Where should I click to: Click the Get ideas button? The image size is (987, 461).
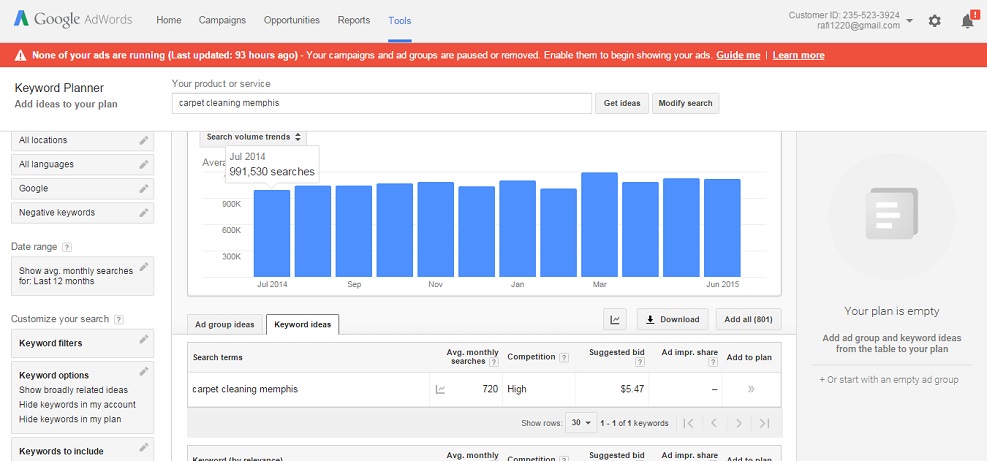pyautogui.click(x=622, y=103)
